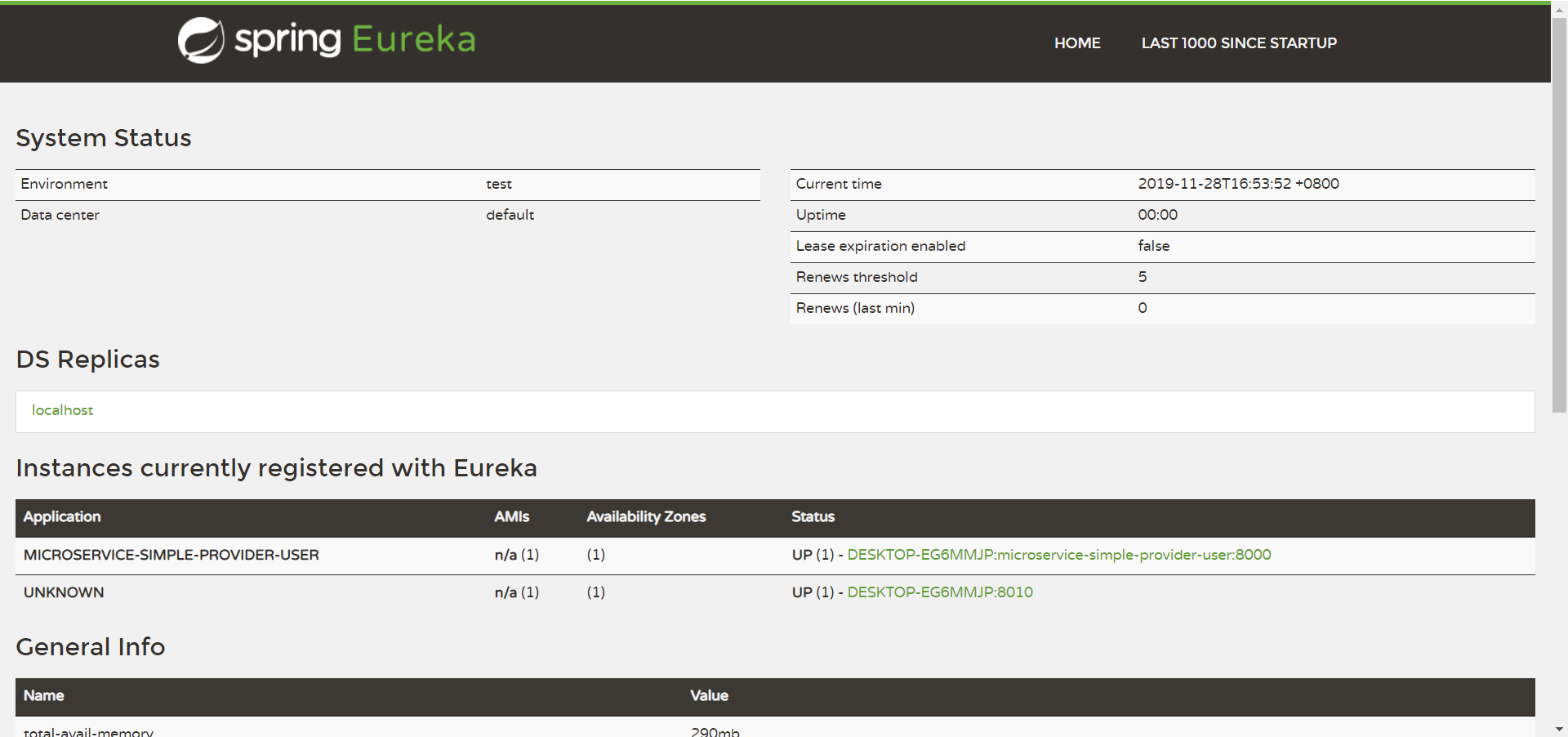This screenshot has width=1568, height=737.
Task: Select the Uptime value 00:00
Action: click(x=1158, y=215)
